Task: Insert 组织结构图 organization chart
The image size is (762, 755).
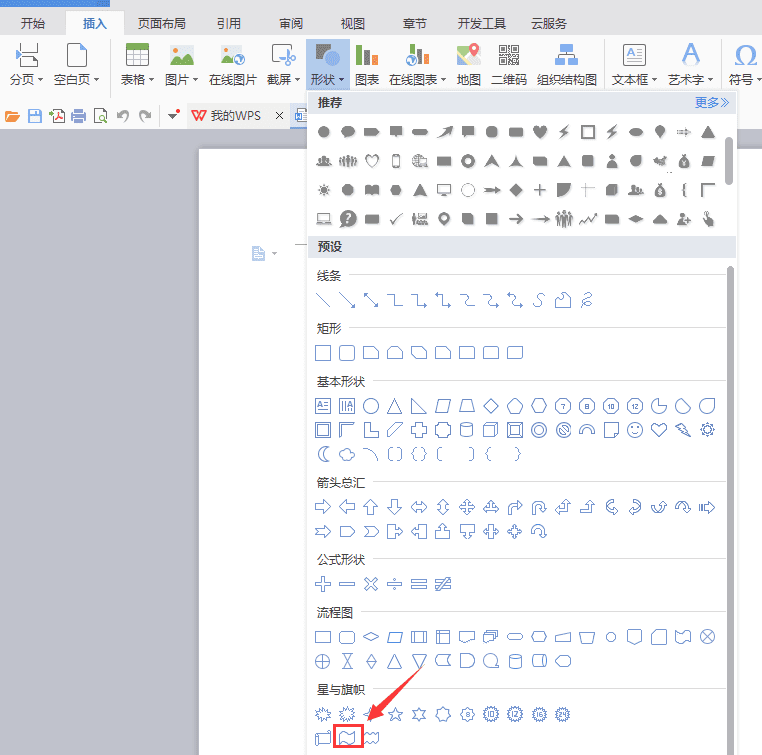Action: [x=567, y=65]
